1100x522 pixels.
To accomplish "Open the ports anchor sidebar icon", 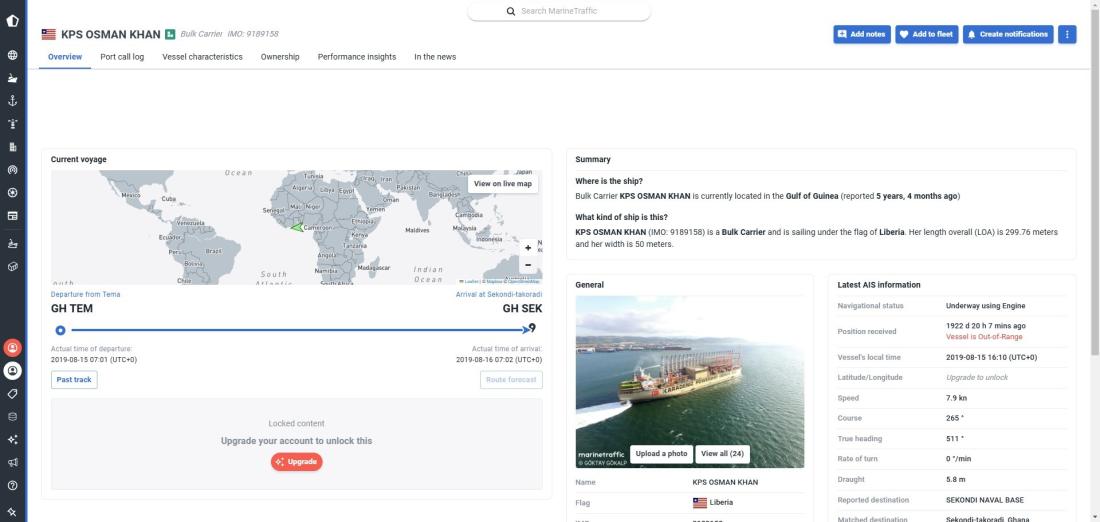I will [12, 101].
